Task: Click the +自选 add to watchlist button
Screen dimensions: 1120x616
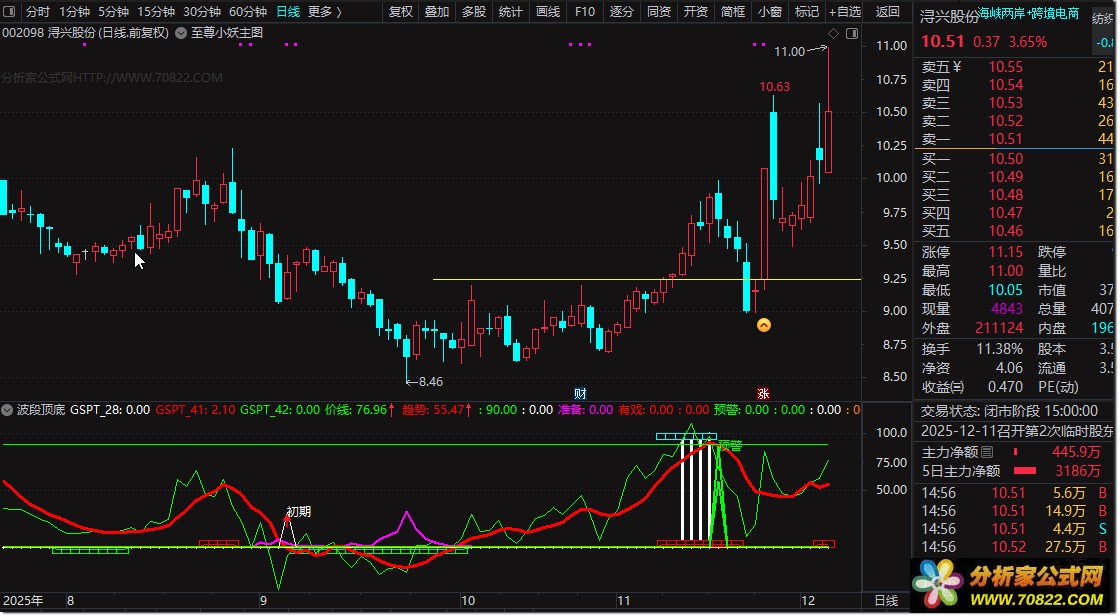Action: point(845,11)
